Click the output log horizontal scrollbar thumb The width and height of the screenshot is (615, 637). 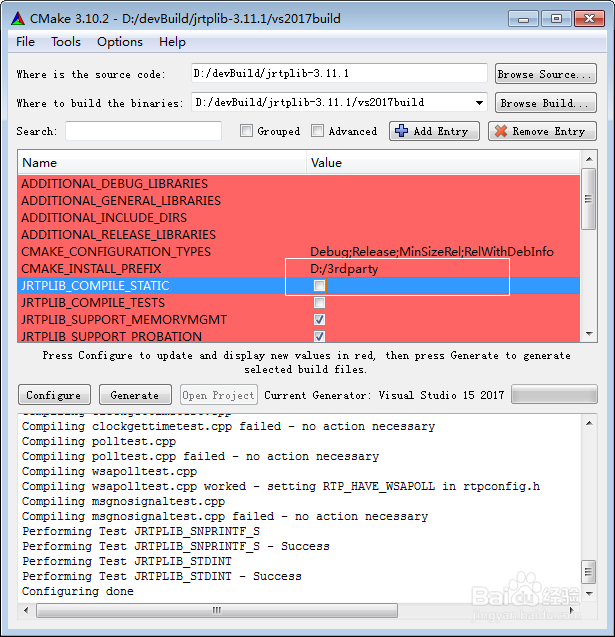[217, 610]
